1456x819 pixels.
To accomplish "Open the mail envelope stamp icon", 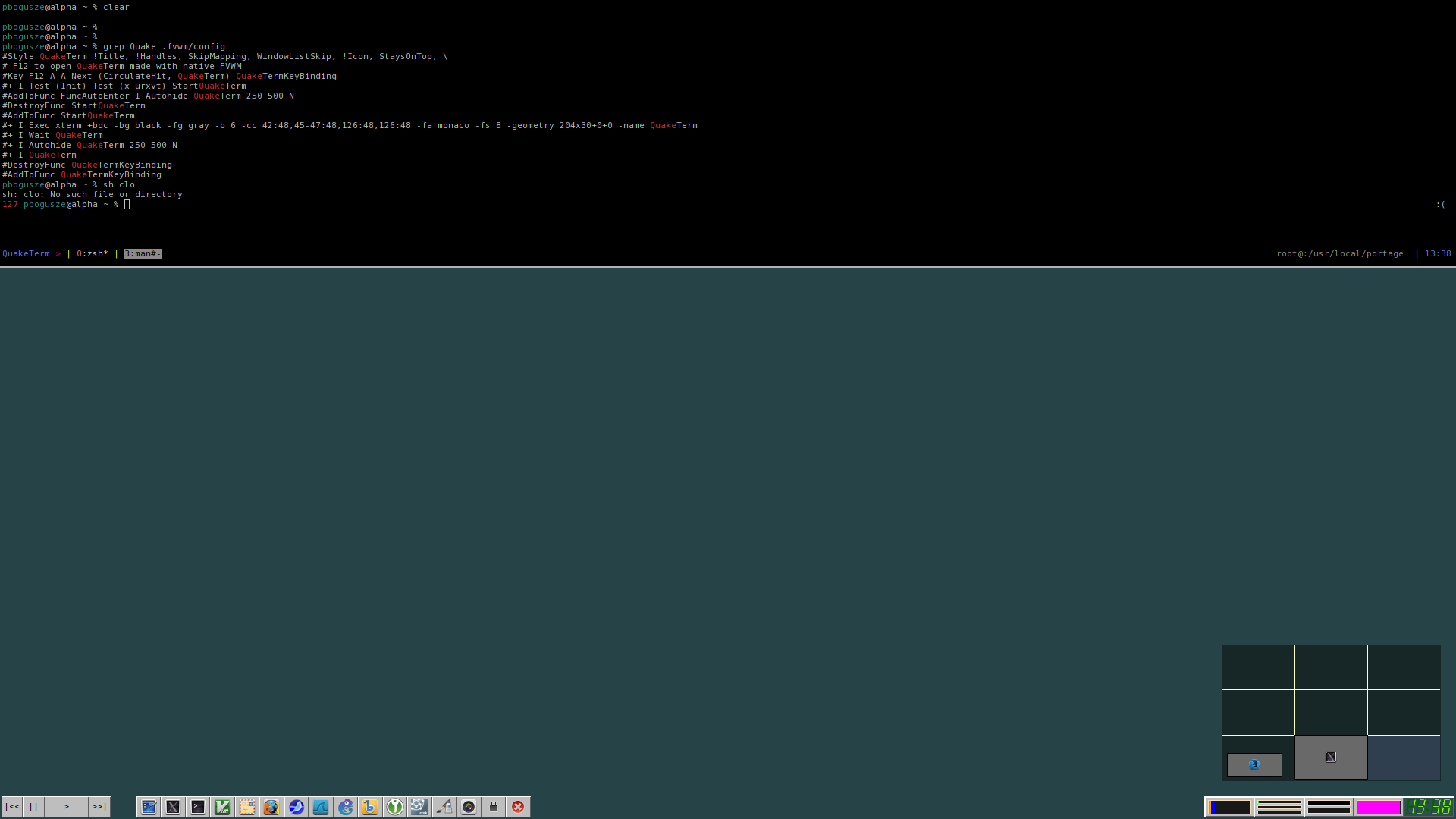I will (x=247, y=807).
